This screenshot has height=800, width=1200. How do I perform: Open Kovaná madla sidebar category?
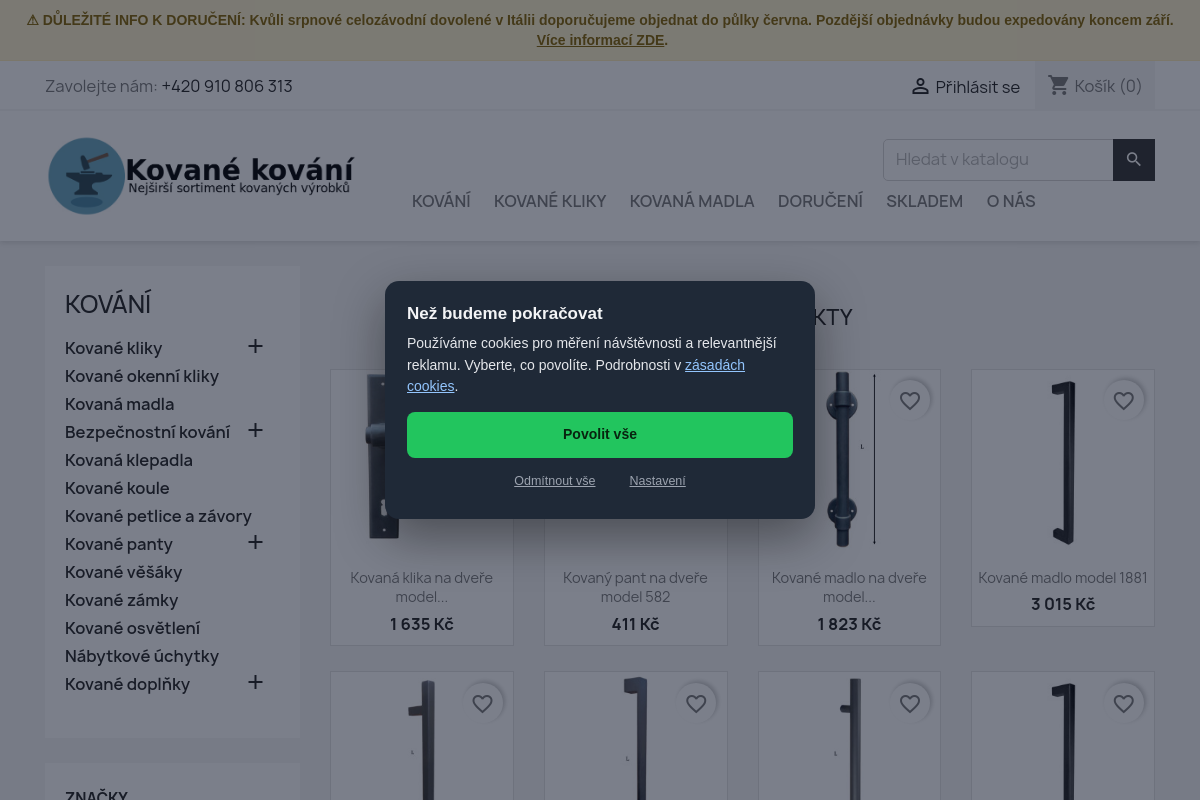(x=120, y=404)
